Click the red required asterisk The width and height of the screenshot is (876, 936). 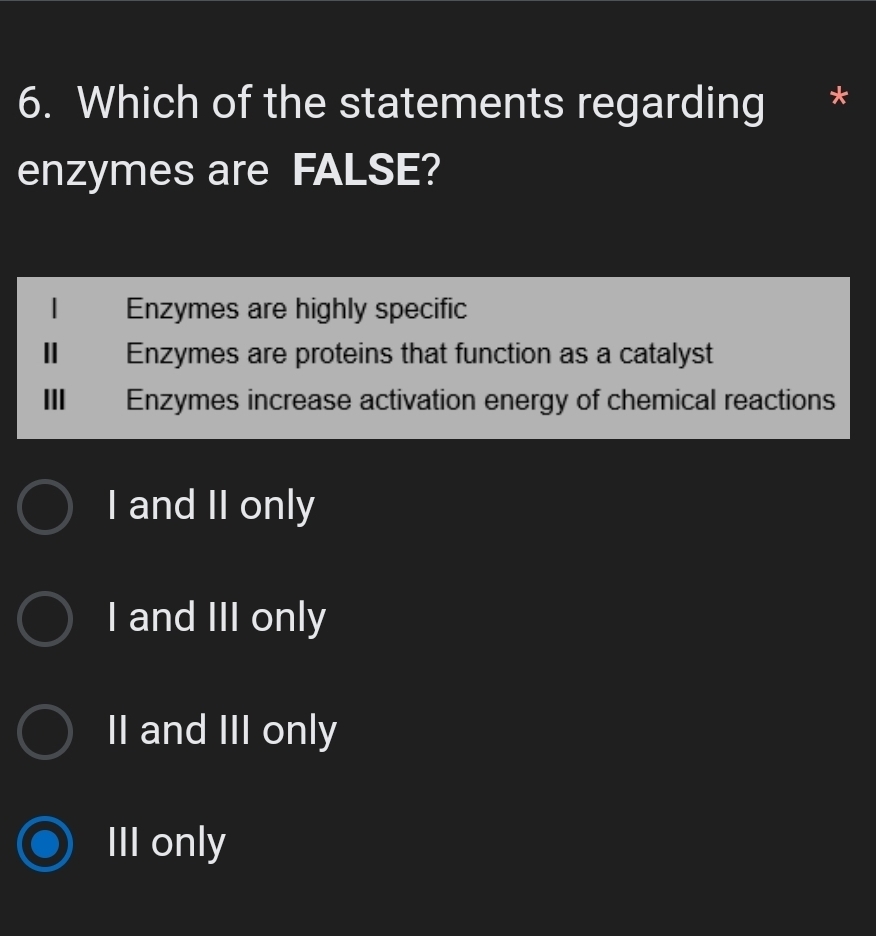coord(837,97)
